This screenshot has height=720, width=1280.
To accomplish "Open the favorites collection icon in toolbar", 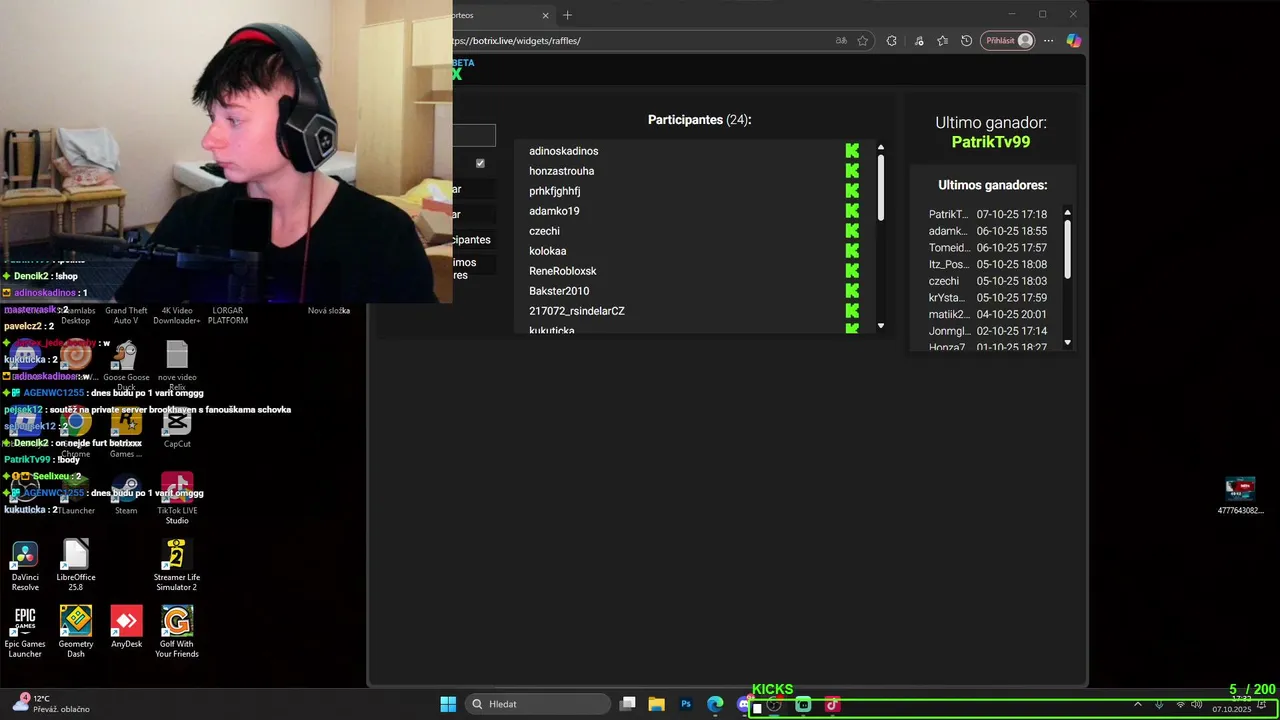I will (942, 41).
